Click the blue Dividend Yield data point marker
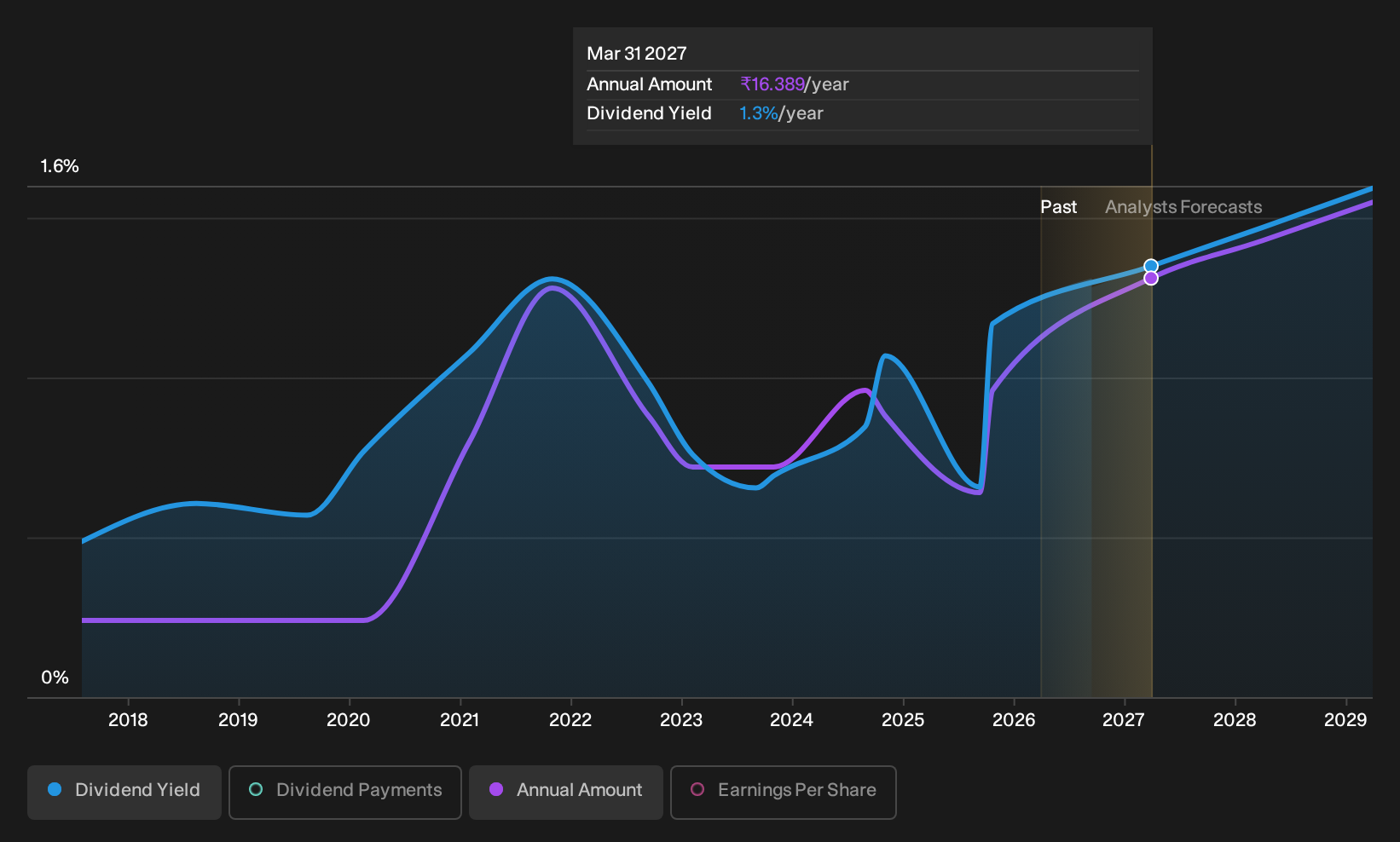The image size is (1400, 842). click(1151, 266)
